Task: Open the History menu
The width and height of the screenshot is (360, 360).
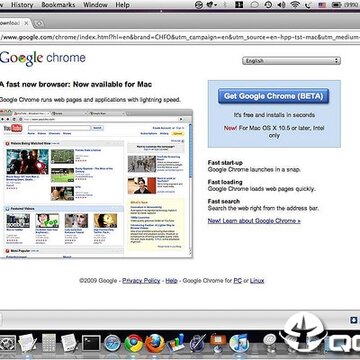Action: point(22,5)
